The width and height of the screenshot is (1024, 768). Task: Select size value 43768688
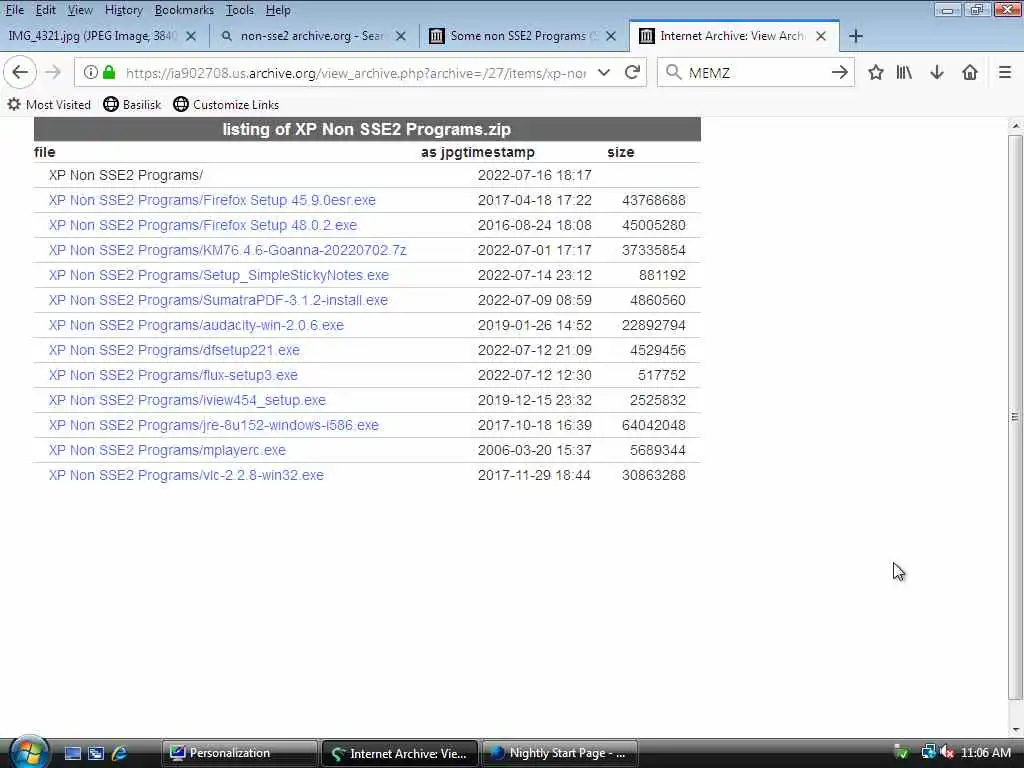[x=654, y=200]
